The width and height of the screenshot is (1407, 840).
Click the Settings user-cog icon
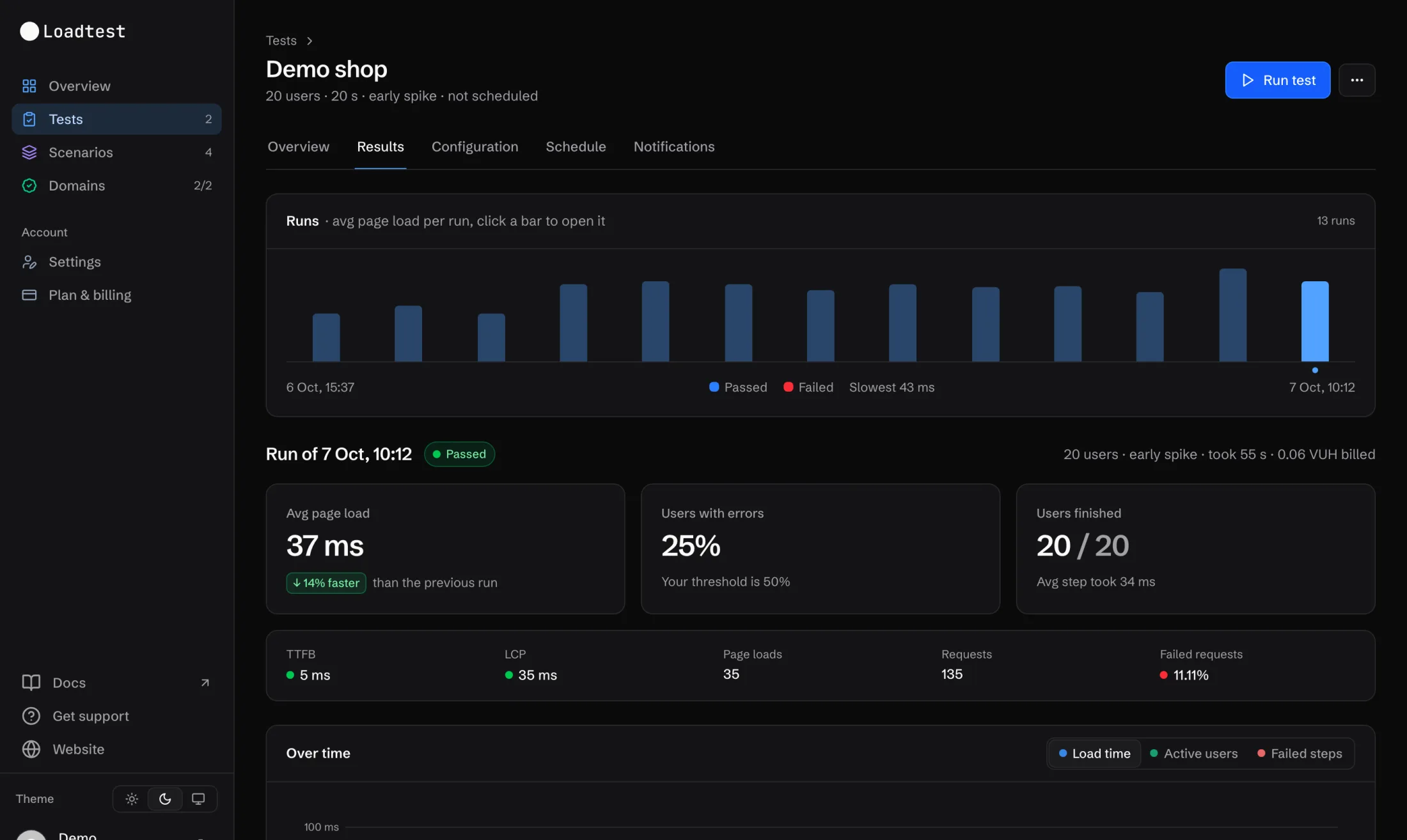click(x=29, y=262)
